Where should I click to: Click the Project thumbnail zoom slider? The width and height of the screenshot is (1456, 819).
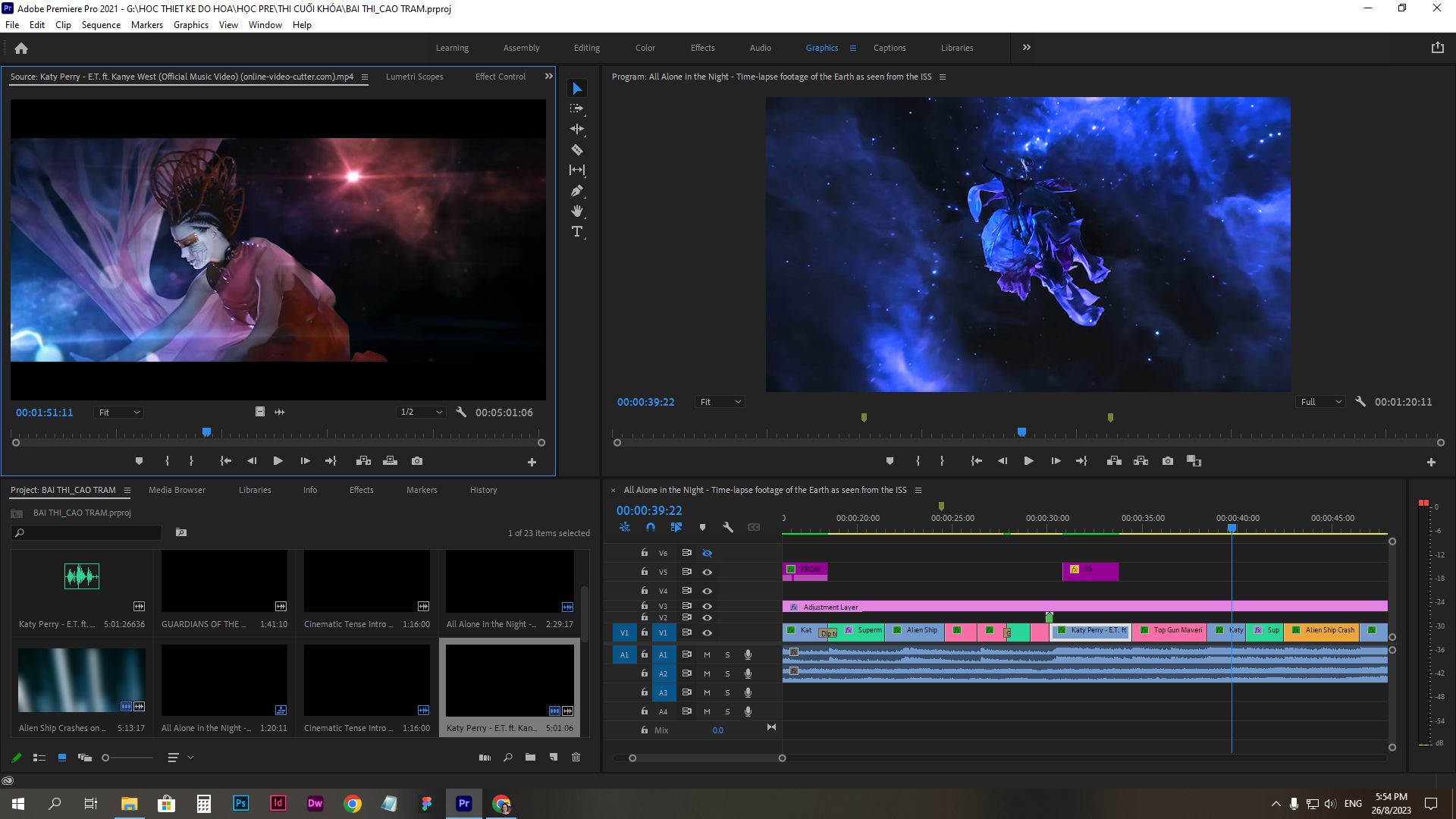click(127, 758)
